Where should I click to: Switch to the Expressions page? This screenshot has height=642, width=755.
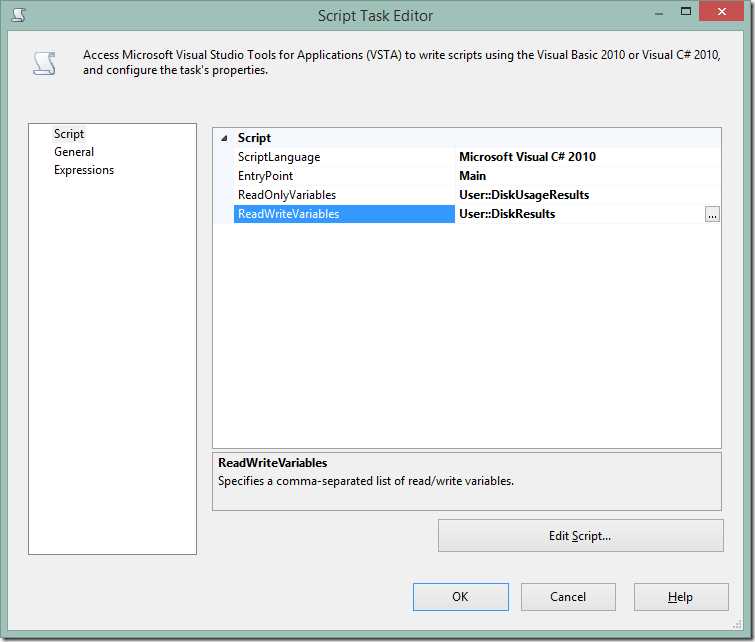tap(84, 170)
